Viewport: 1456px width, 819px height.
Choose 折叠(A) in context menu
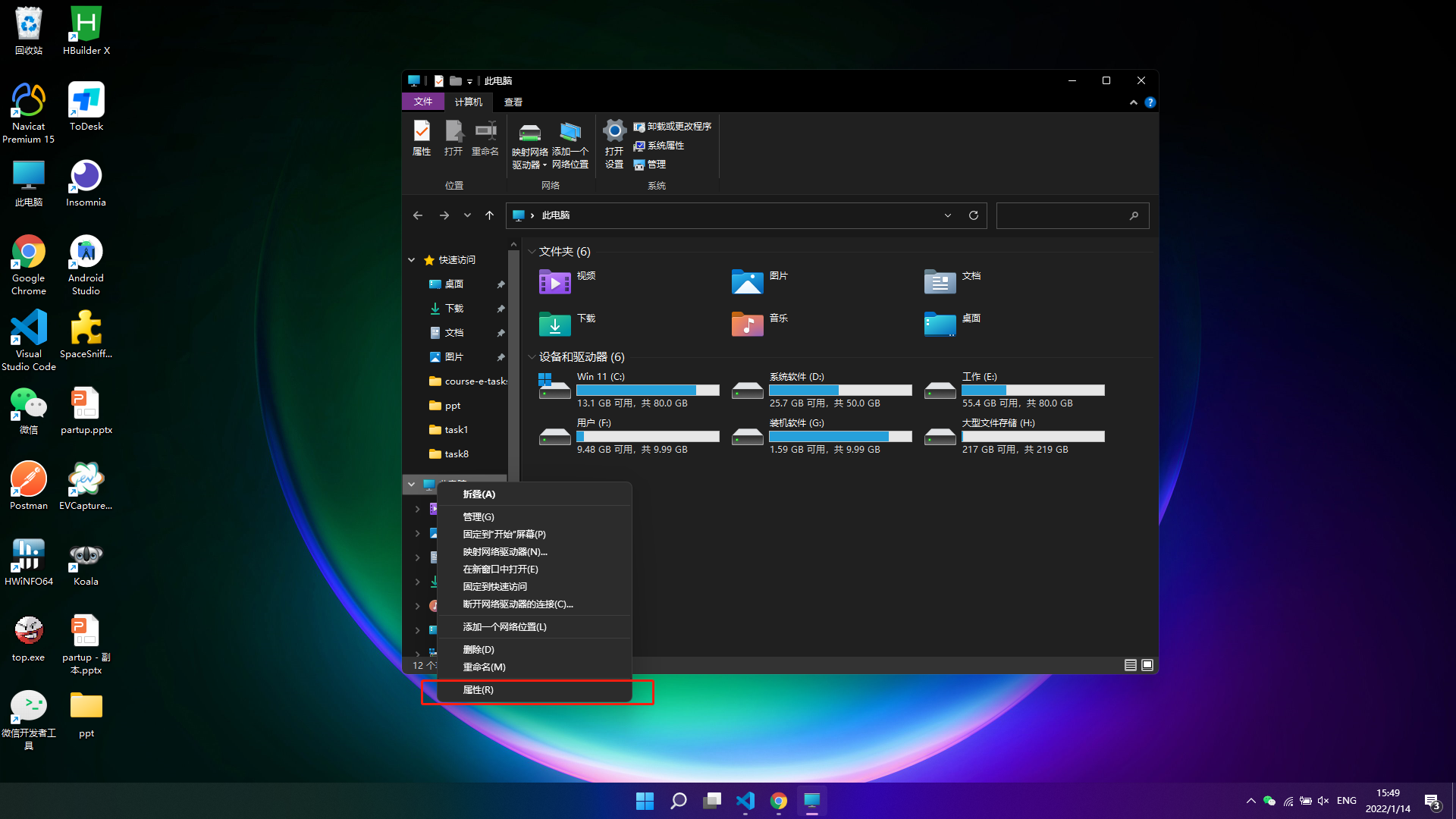coord(535,494)
